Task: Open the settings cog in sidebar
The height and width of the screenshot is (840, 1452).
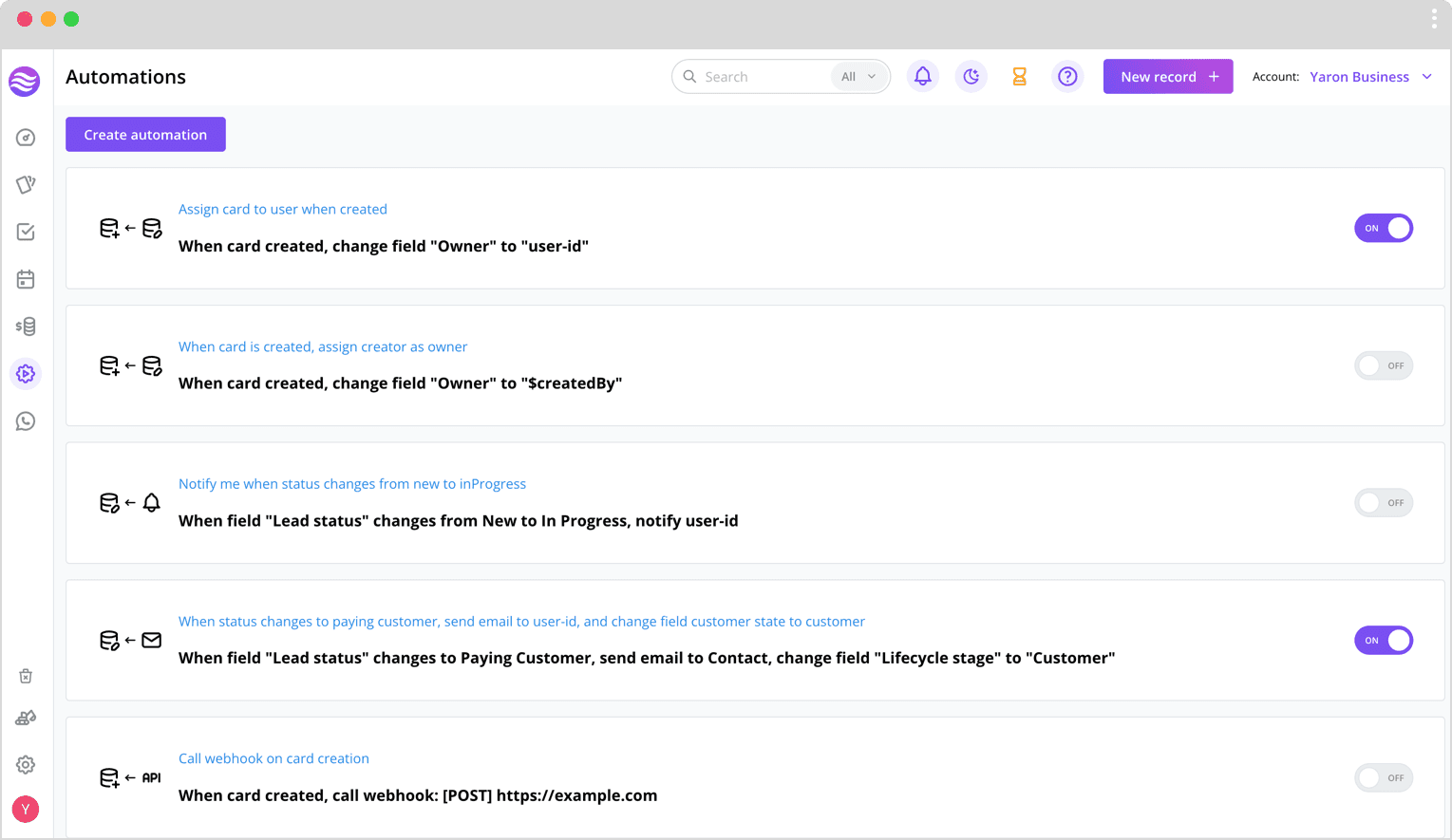Action: click(26, 765)
